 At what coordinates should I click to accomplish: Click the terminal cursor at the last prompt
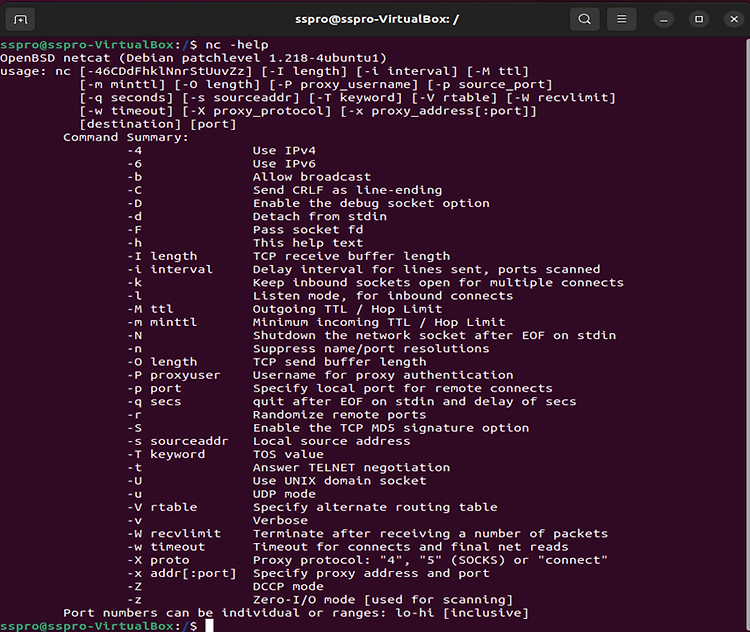(209, 626)
